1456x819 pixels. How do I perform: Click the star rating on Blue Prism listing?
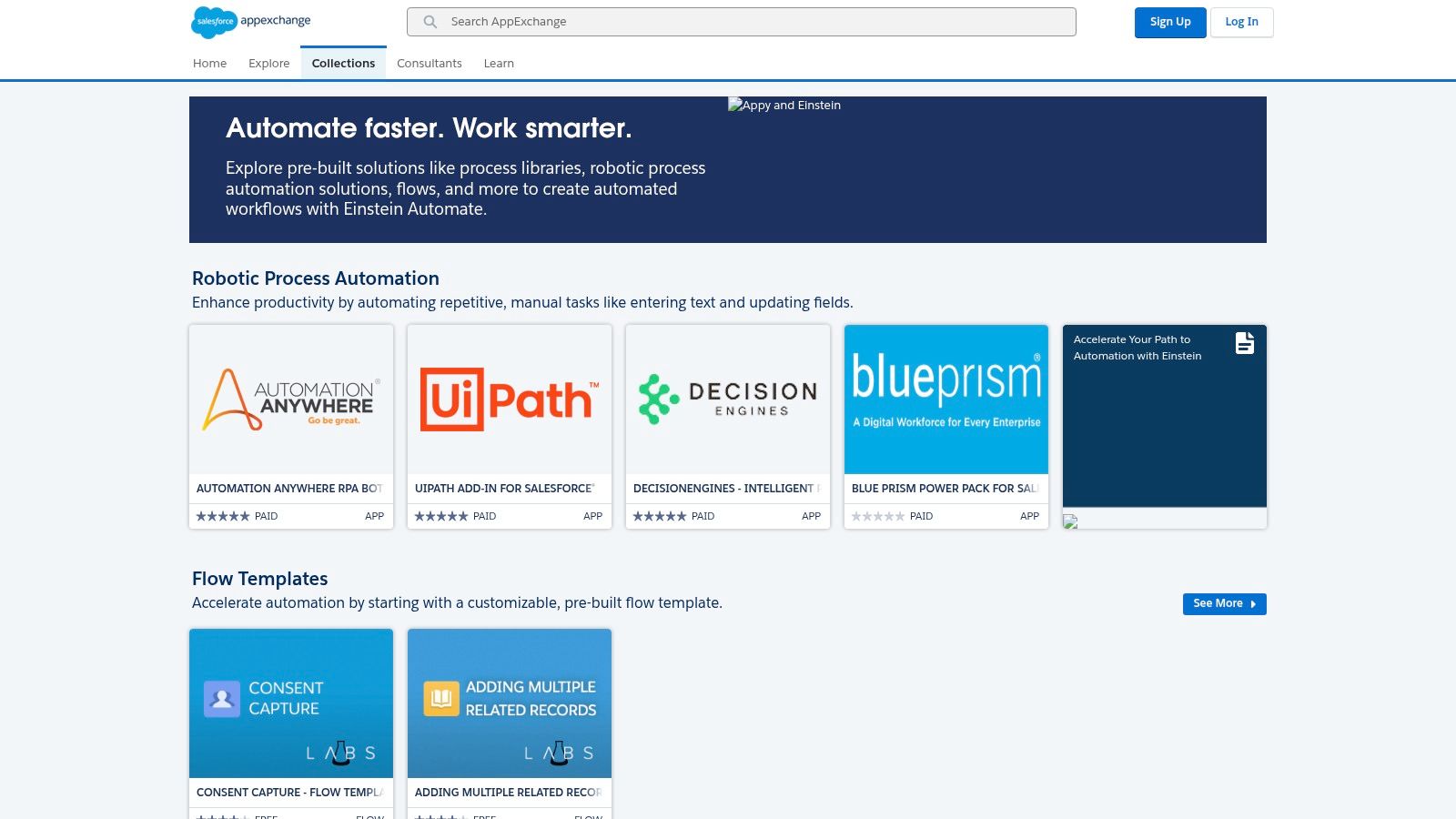coord(876,516)
